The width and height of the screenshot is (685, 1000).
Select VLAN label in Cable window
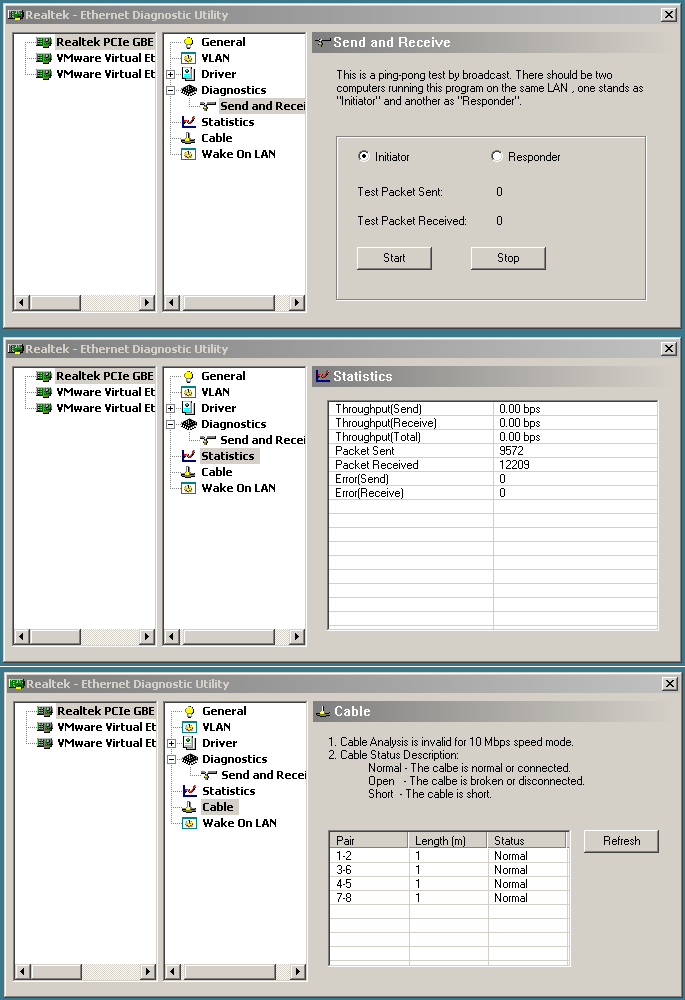click(216, 727)
